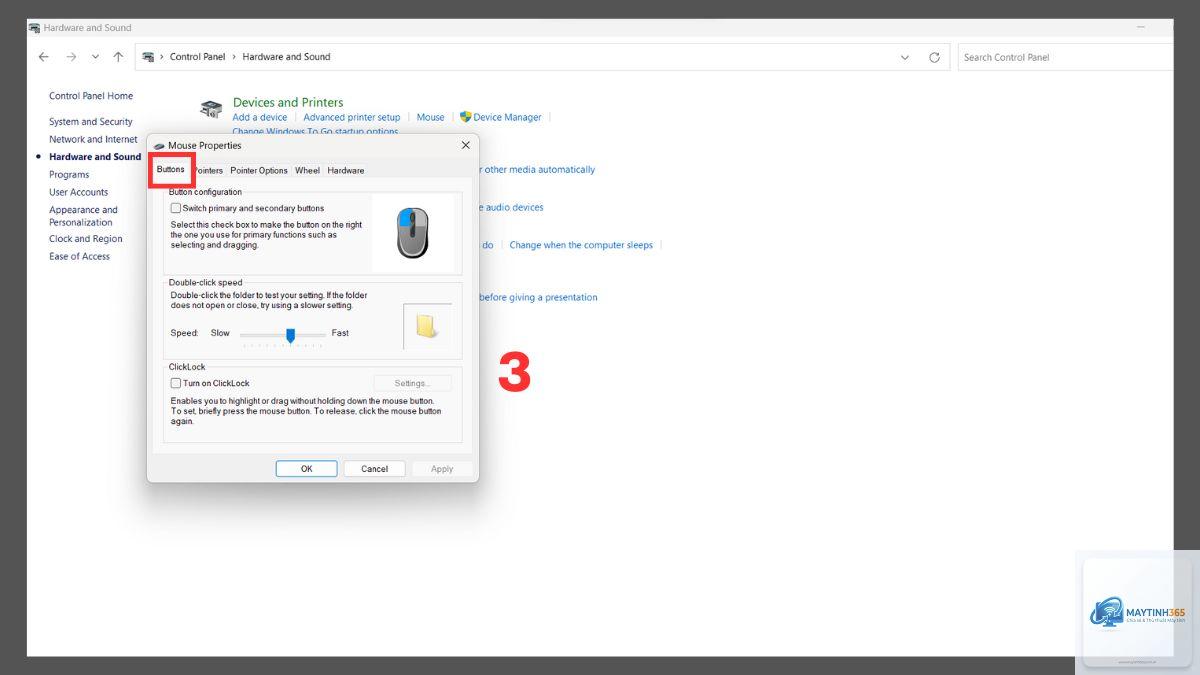Click Cancel in Mouse Properties

[374, 468]
